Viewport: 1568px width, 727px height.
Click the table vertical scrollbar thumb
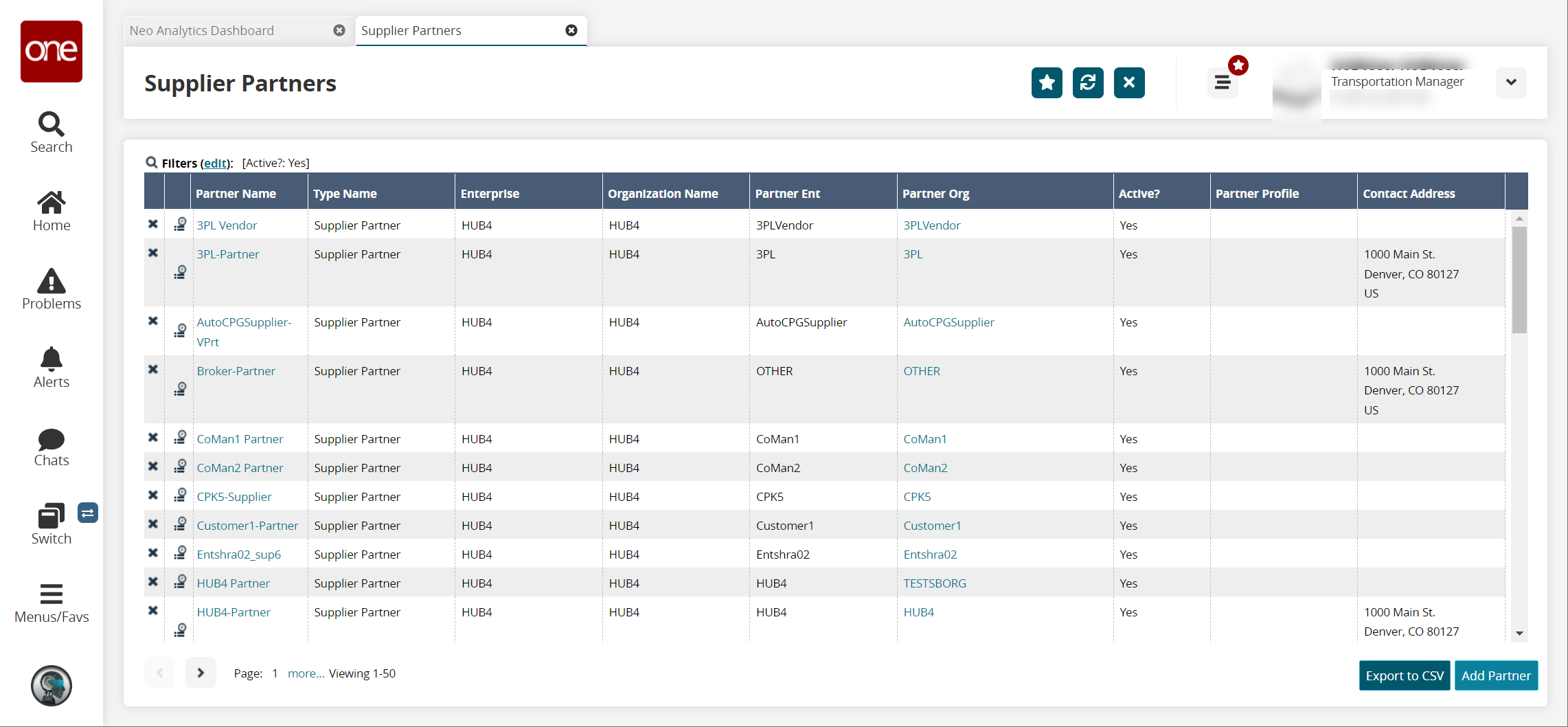coord(1519,280)
